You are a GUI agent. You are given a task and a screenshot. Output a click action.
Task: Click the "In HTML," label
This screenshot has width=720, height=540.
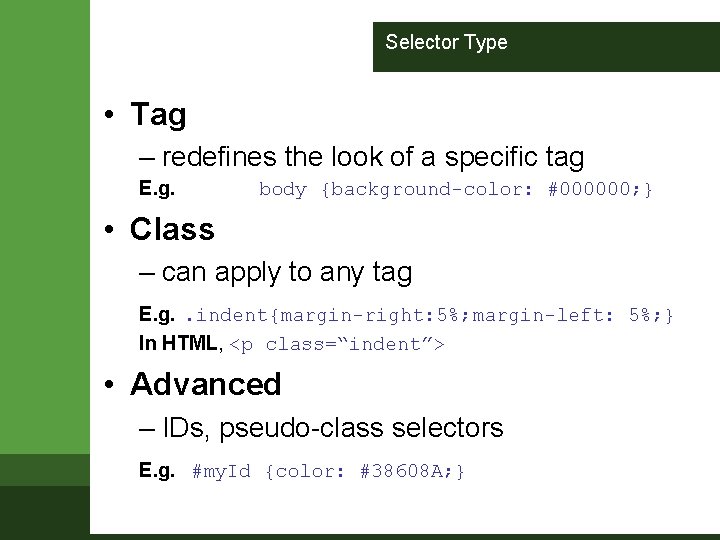(180, 344)
